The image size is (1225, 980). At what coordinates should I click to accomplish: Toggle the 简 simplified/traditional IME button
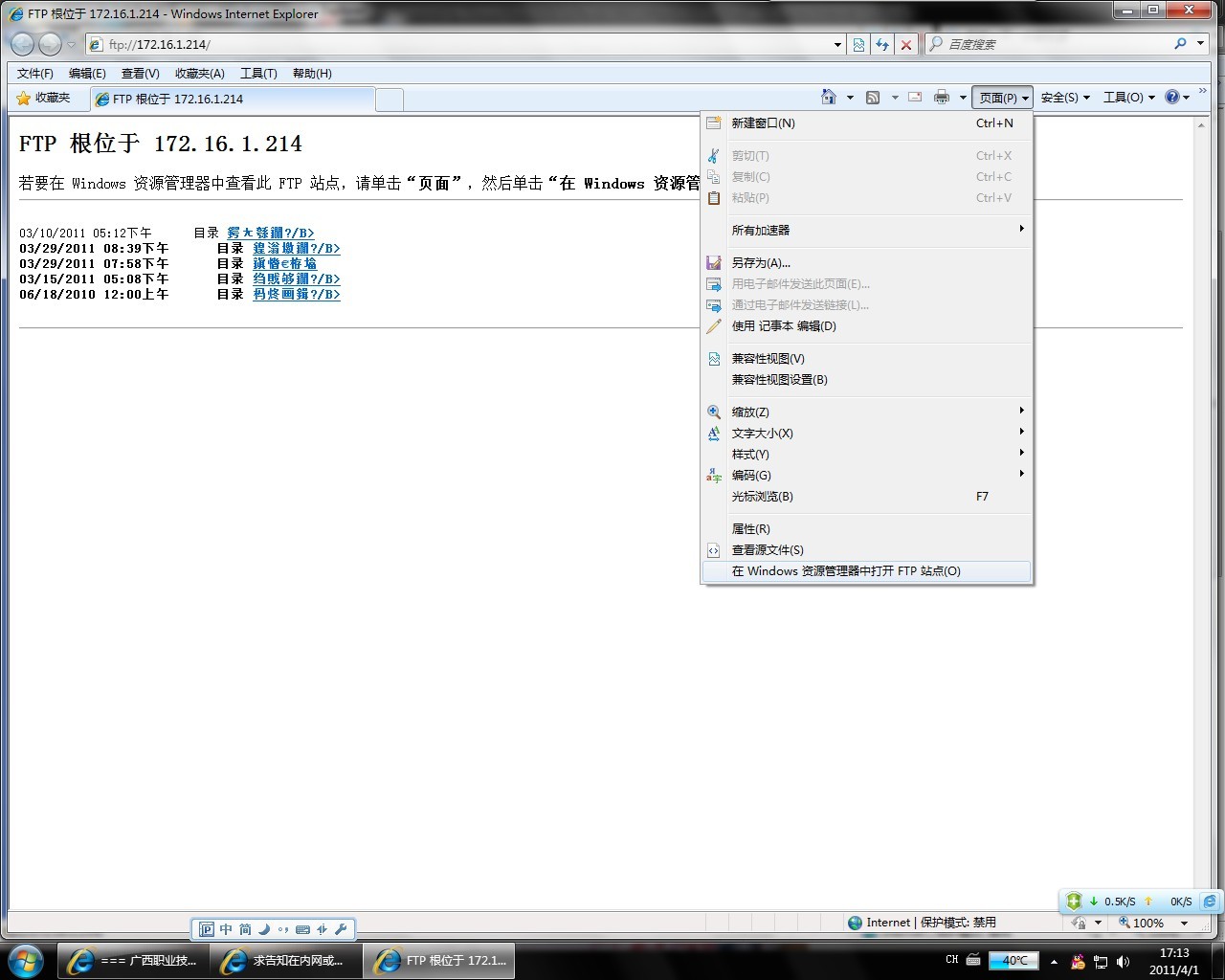[245, 928]
